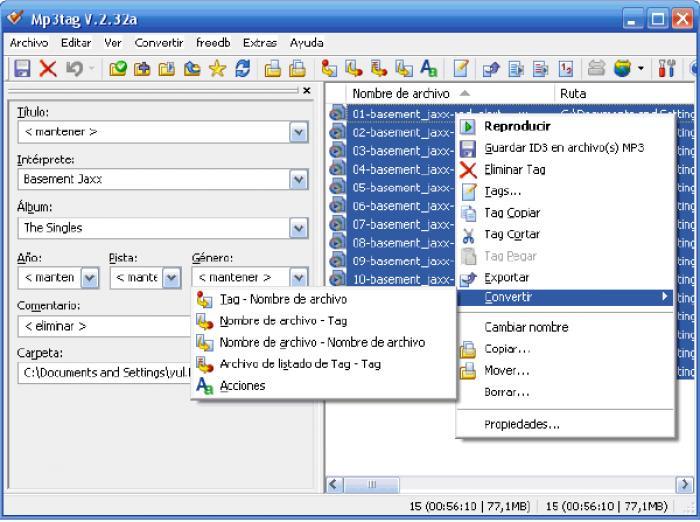Click the Comentario input field
700x522 pixels.
point(105,326)
